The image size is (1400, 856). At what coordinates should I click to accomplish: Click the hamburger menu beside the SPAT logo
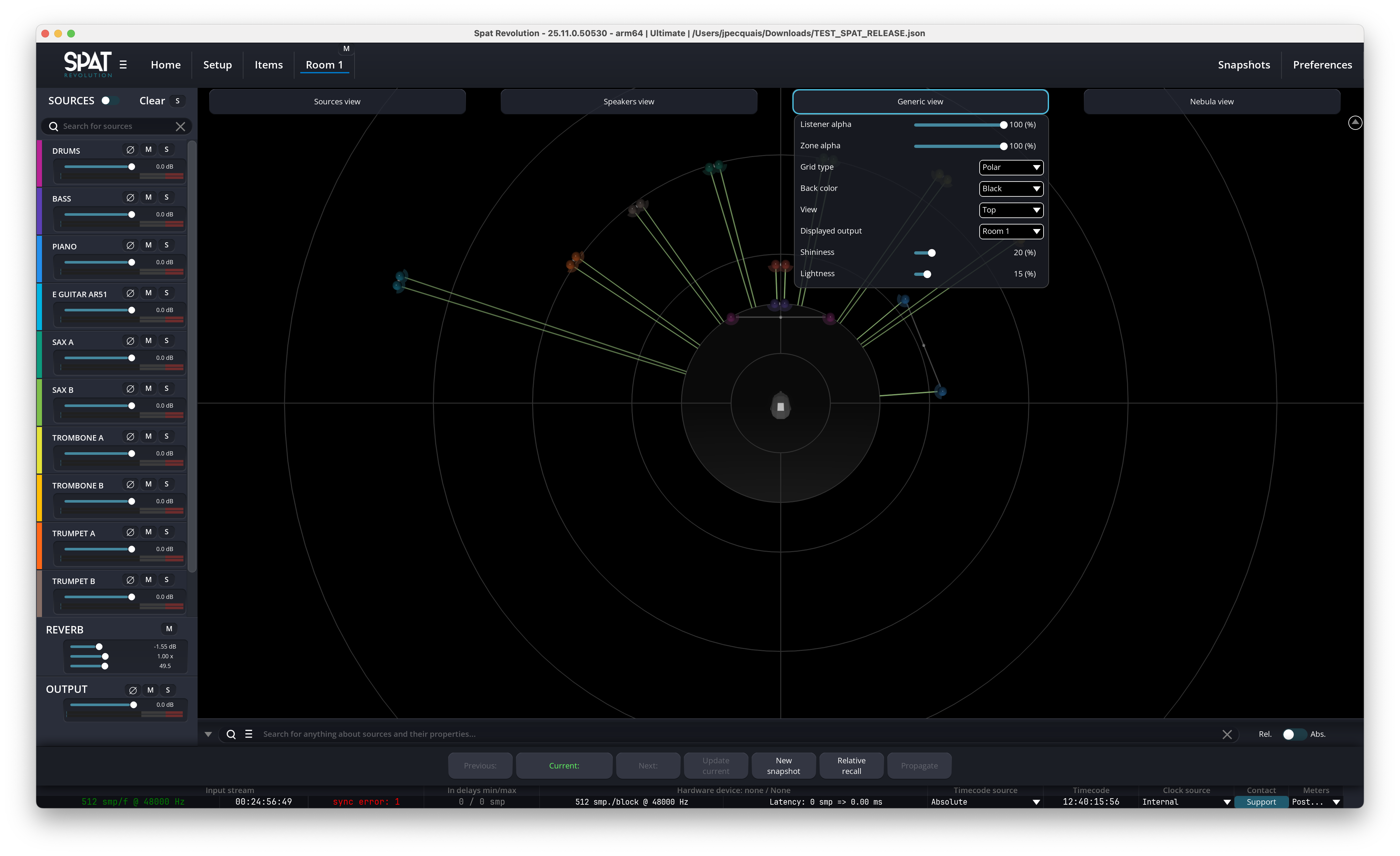click(123, 65)
